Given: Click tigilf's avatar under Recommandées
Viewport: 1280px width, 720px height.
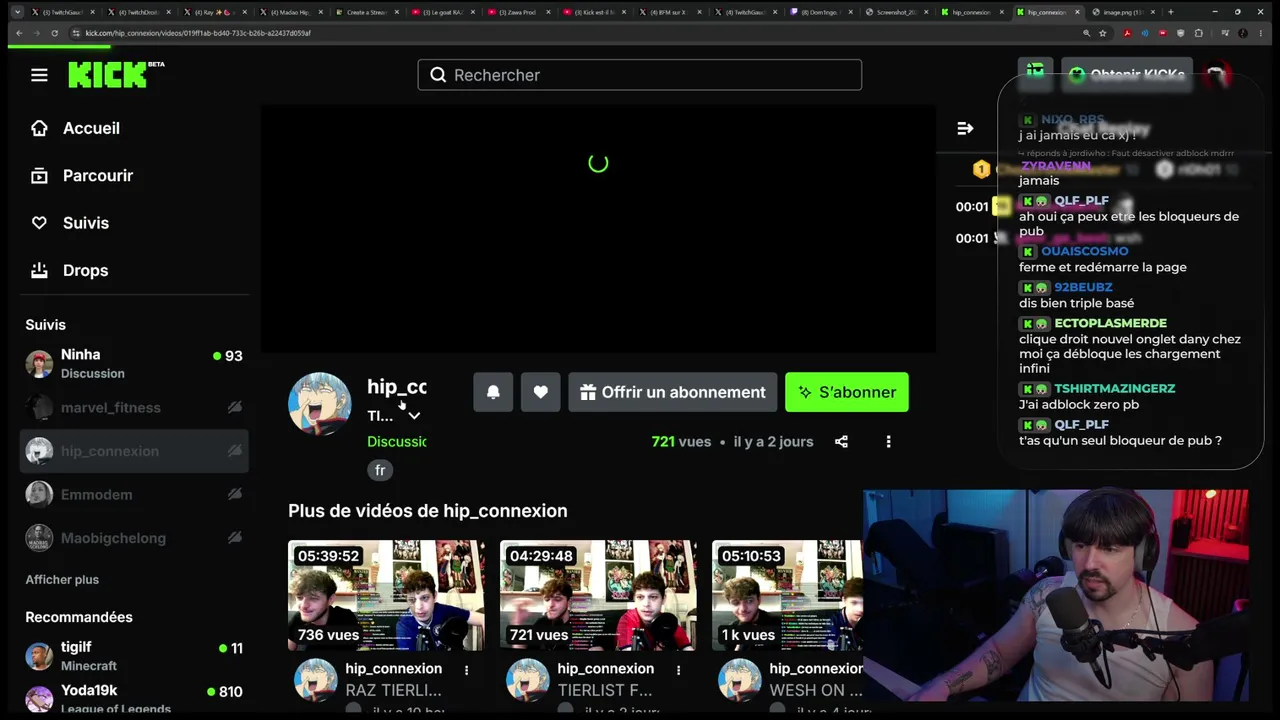Looking at the screenshot, I should [x=39, y=656].
